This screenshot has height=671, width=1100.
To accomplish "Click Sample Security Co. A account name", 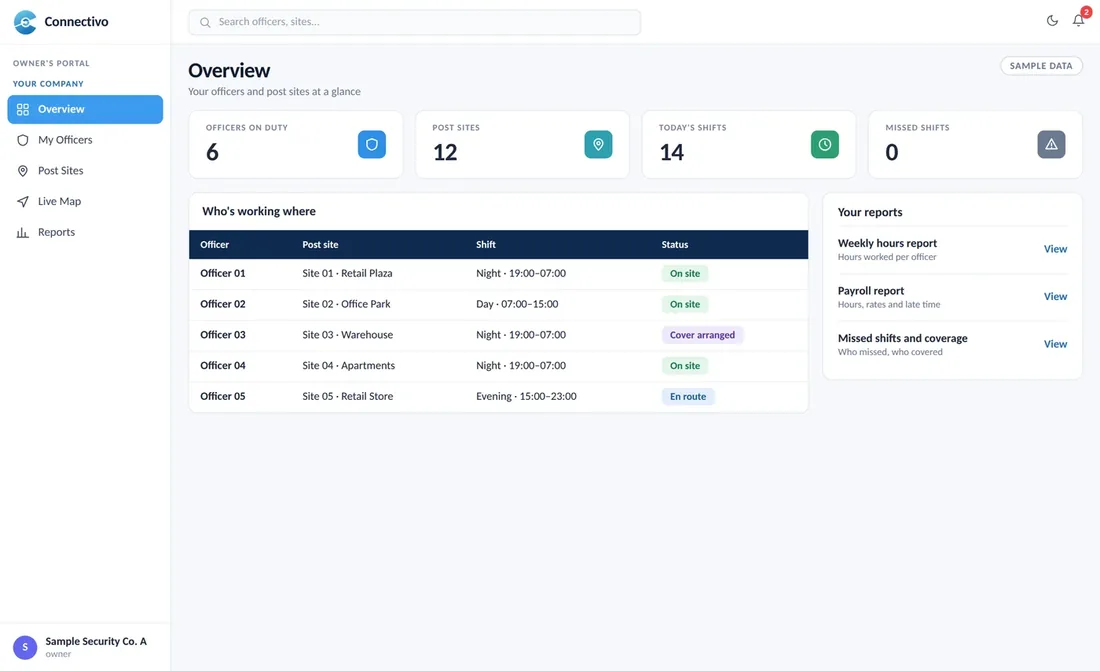I will 96,642.
